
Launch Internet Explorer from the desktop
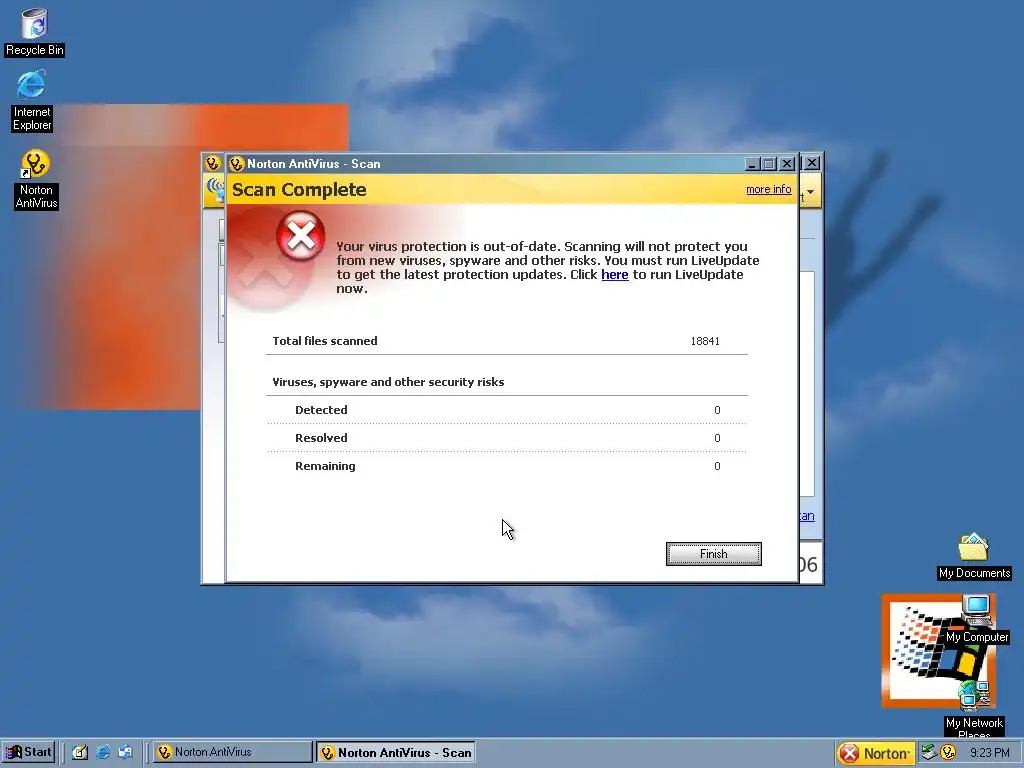(x=32, y=101)
